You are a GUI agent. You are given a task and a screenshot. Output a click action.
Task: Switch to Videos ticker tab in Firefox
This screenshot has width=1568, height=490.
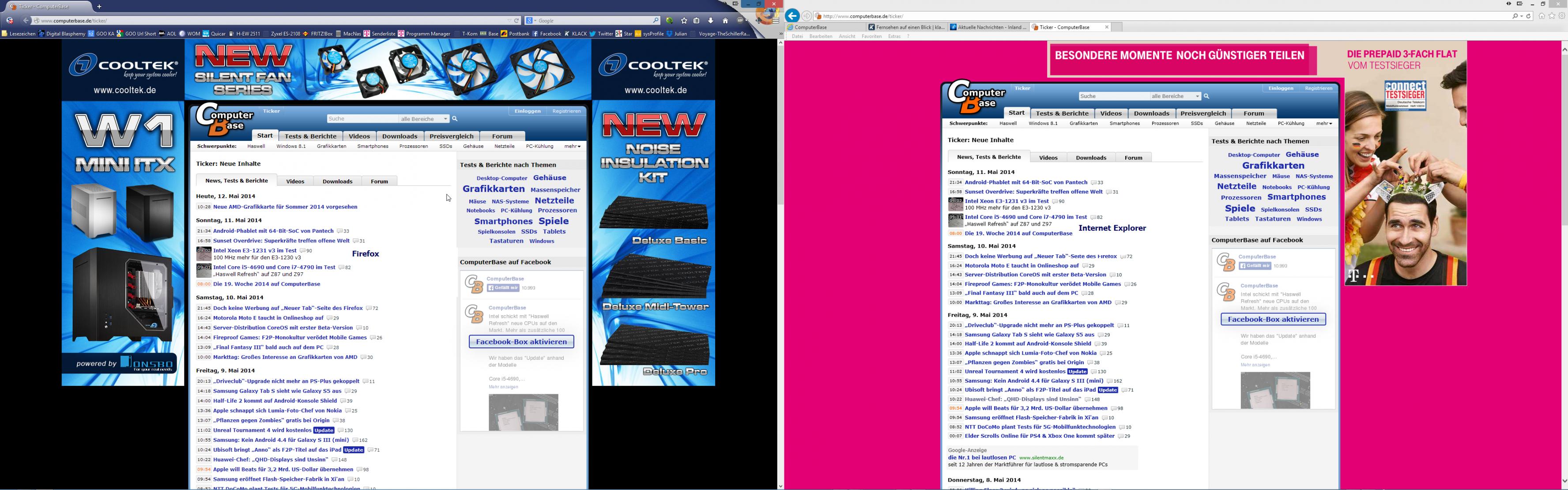[x=295, y=181]
